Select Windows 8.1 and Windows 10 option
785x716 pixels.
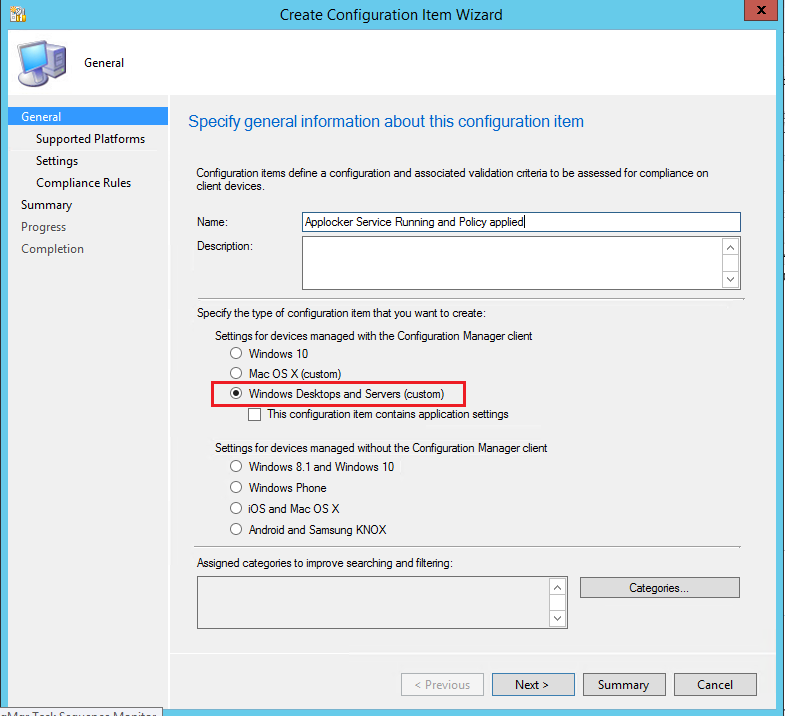pos(236,467)
